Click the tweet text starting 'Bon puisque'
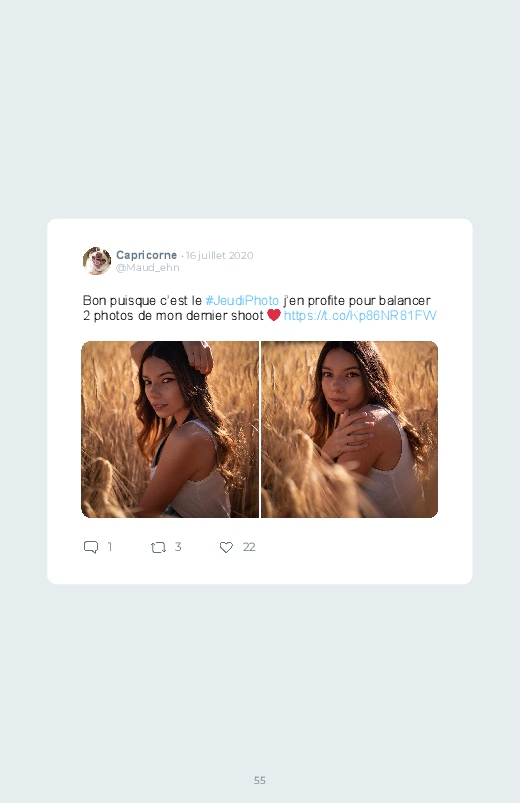 pos(259,308)
